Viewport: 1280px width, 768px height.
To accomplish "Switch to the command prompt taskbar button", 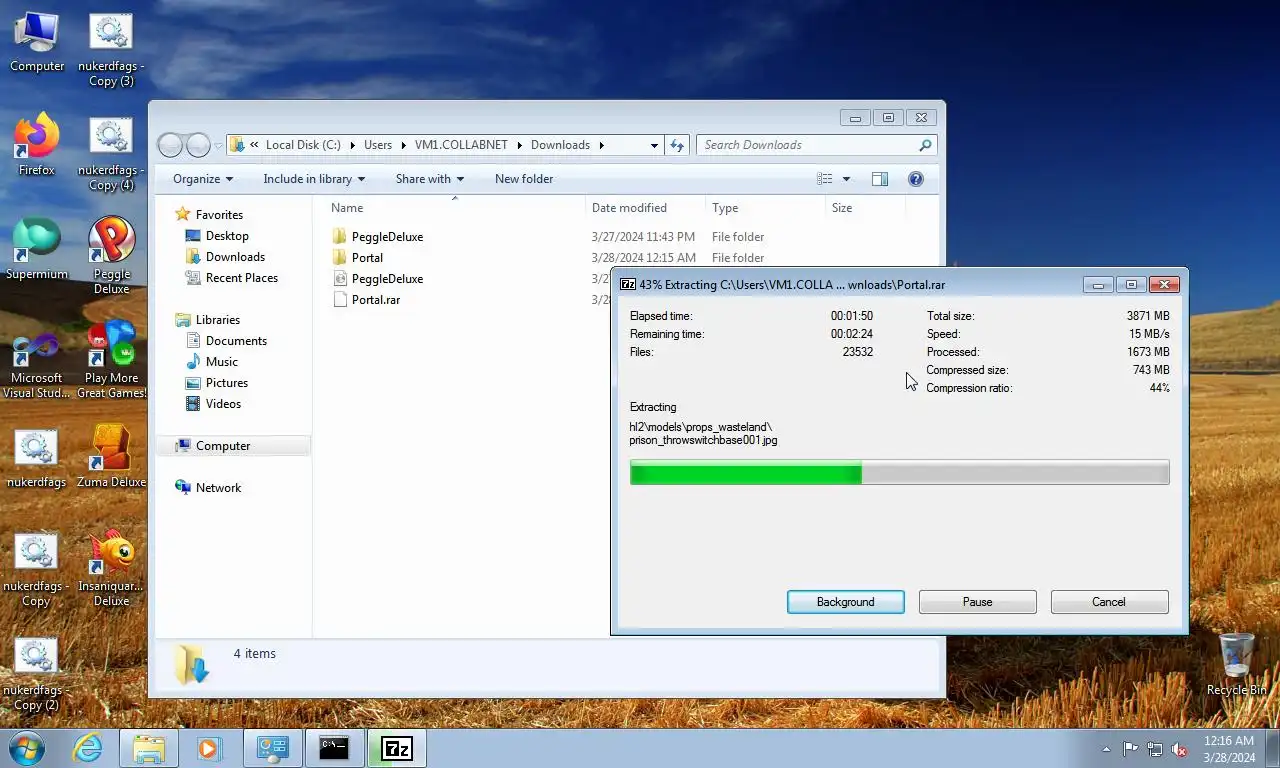I will [x=334, y=748].
